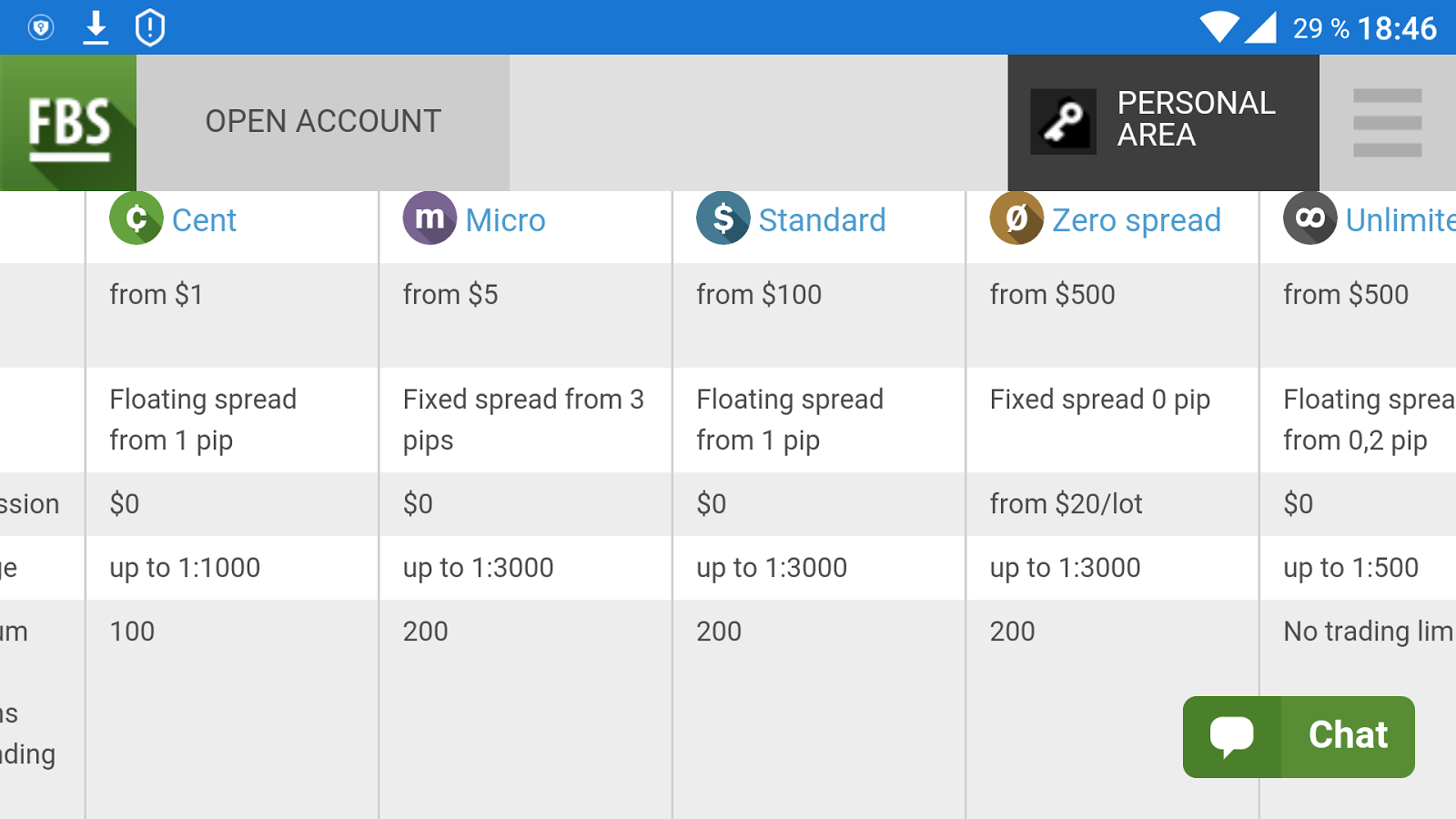This screenshot has width=1456, height=819.
Task: Tap the Unlimited infinity icon
Action: click(1309, 218)
